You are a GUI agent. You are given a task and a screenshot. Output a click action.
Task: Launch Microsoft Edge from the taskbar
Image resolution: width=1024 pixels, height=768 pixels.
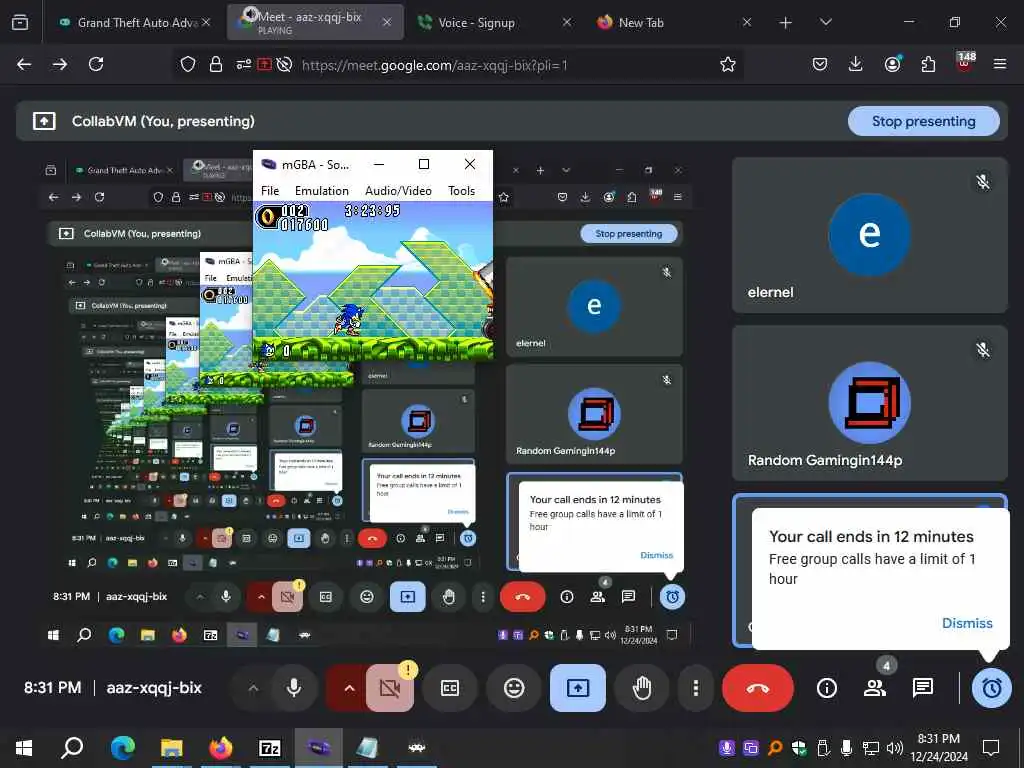point(122,747)
